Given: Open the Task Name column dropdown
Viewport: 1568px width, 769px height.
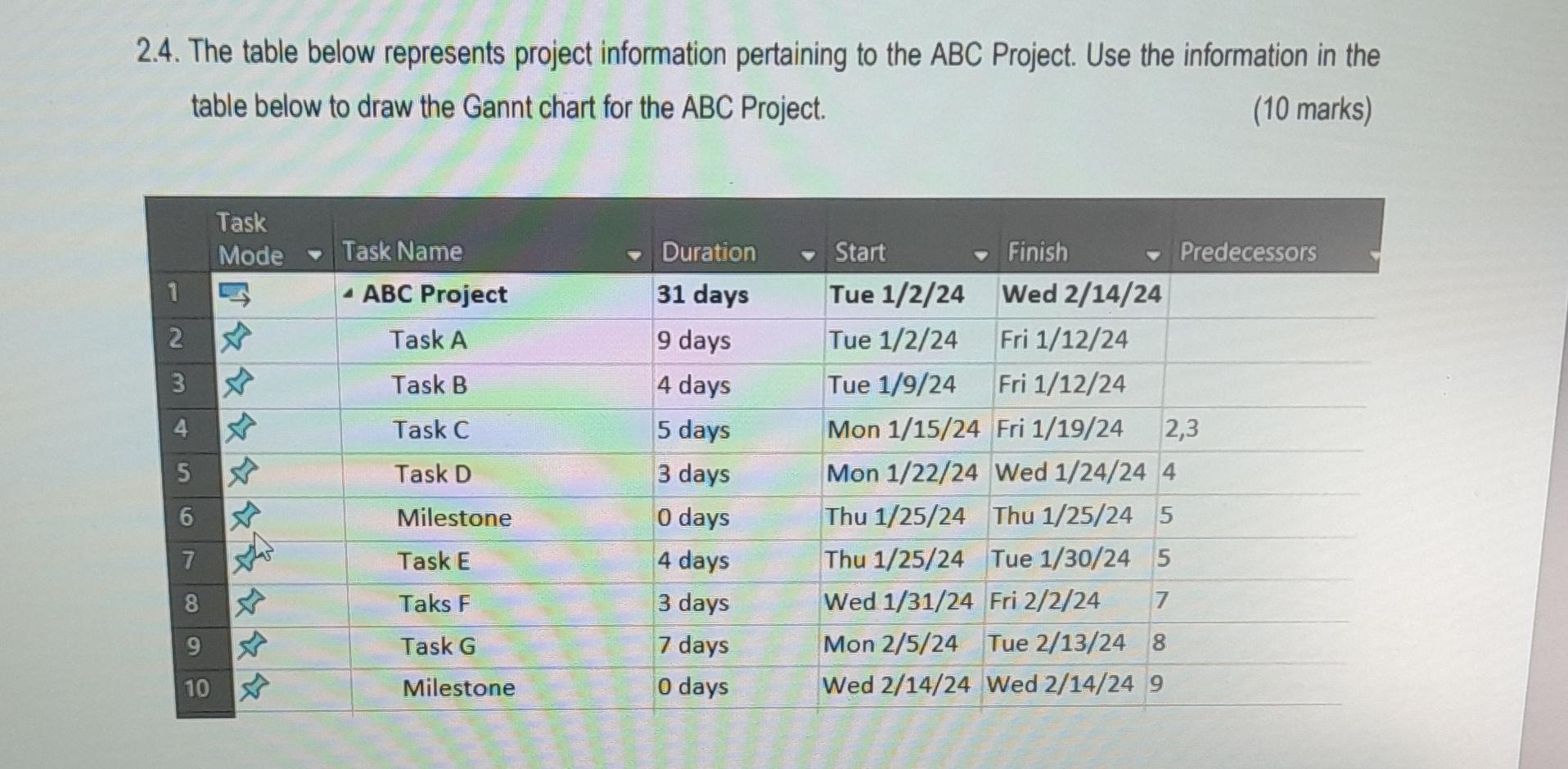Looking at the screenshot, I should pyautogui.click(x=634, y=255).
